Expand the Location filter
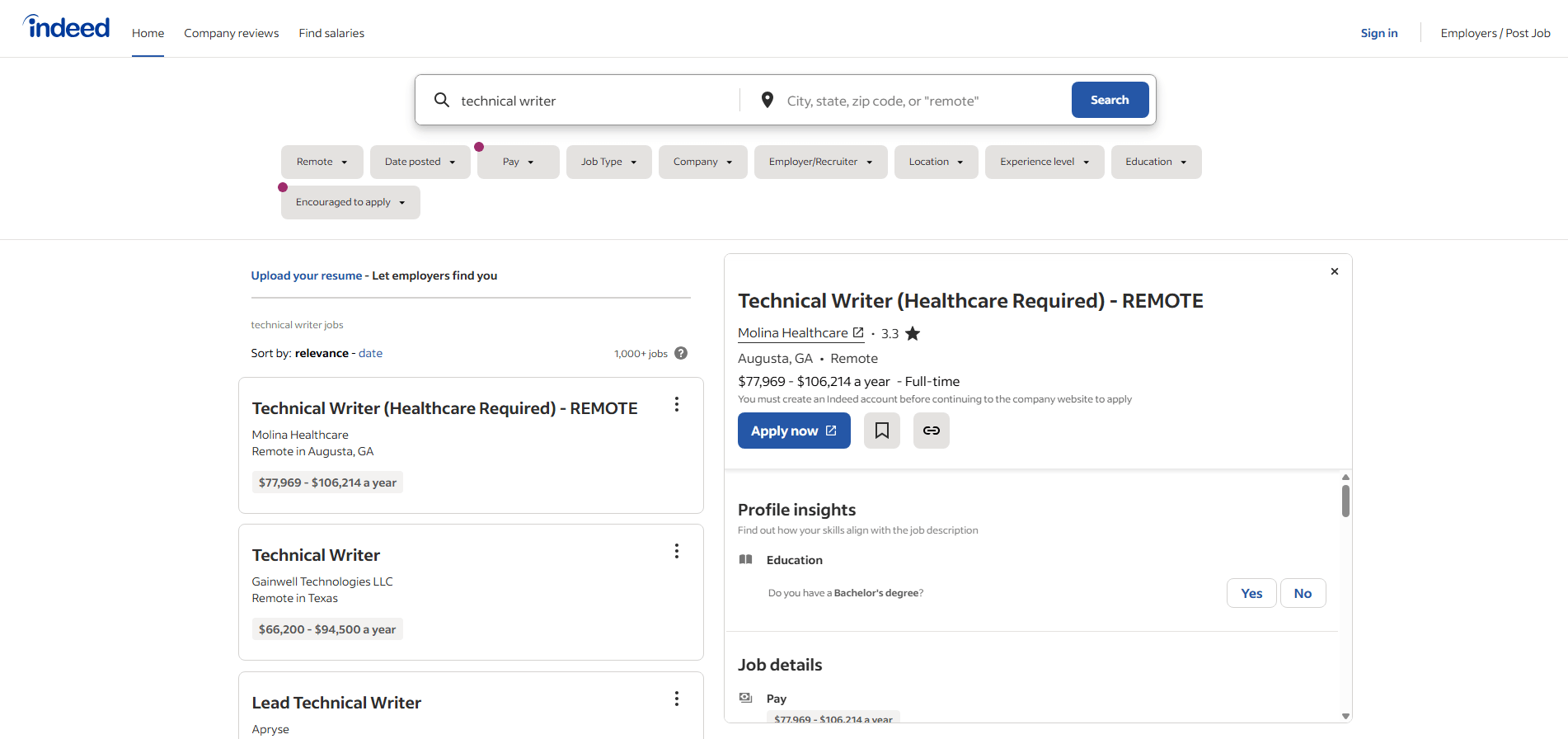Screen dimensions: 1568x739 [937, 162]
